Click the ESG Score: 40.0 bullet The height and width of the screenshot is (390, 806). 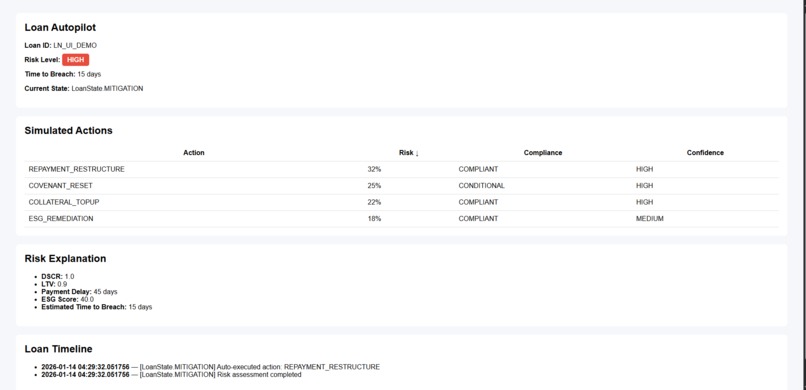67,299
